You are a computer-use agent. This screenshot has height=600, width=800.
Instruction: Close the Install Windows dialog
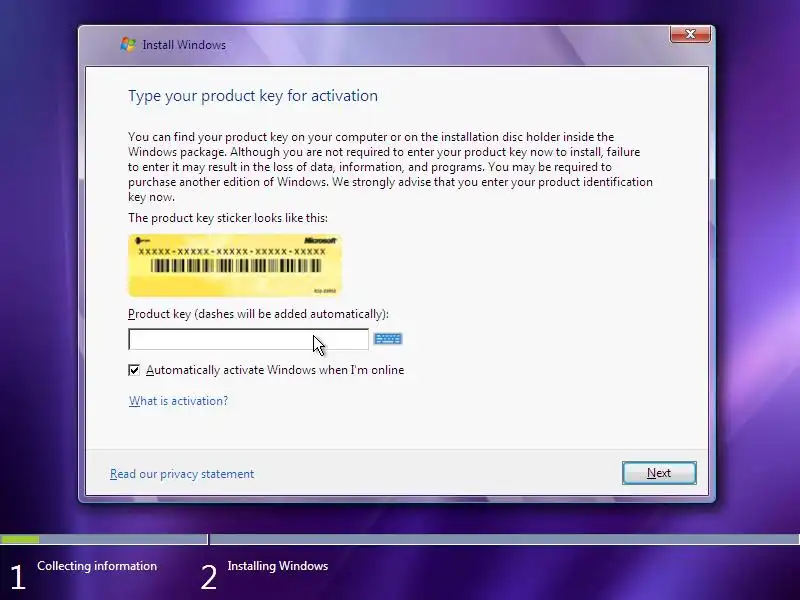pos(690,34)
